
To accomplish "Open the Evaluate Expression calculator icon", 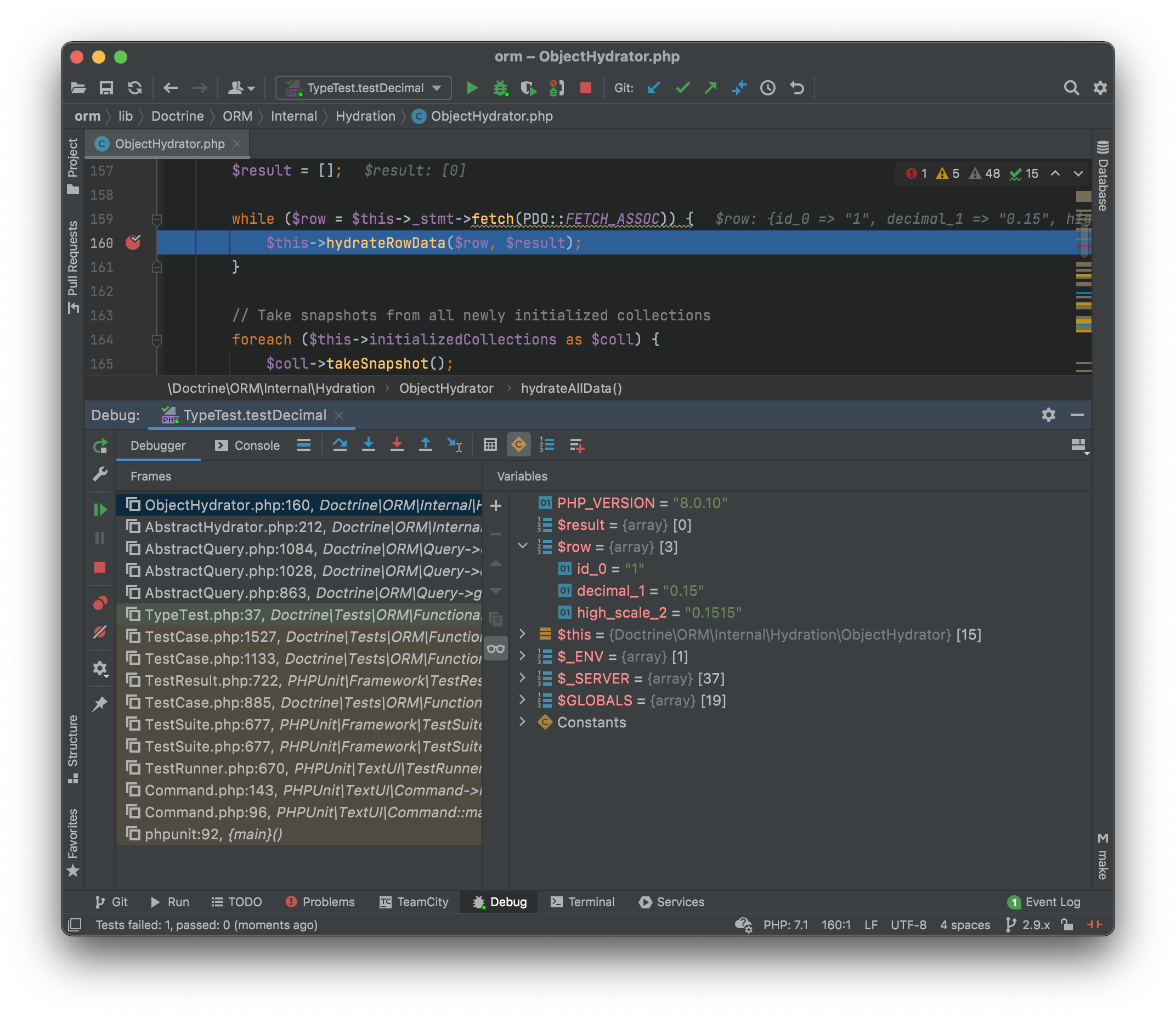I will [x=490, y=445].
